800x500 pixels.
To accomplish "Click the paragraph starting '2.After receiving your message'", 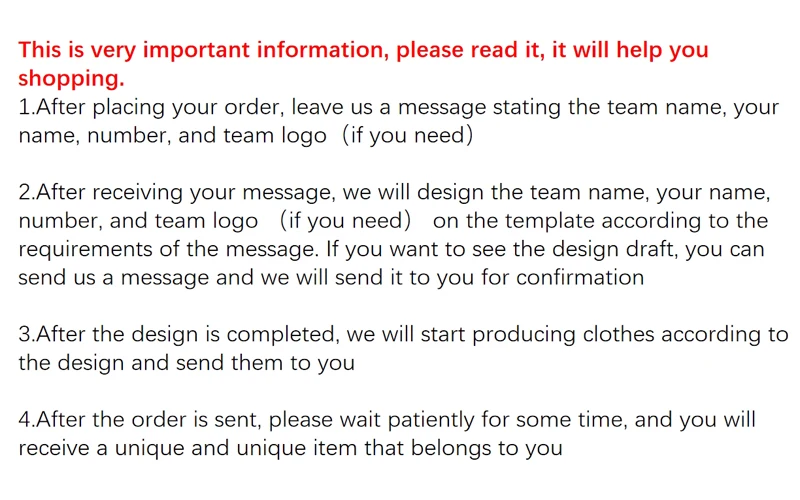I will 394,235.
